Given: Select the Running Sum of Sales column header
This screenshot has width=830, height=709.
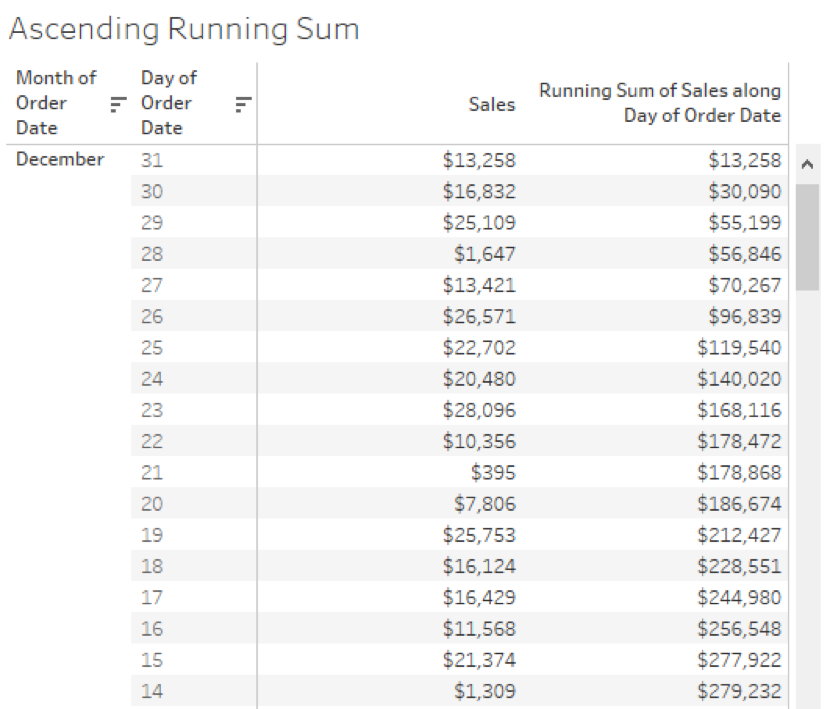Looking at the screenshot, I should click(660, 100).
